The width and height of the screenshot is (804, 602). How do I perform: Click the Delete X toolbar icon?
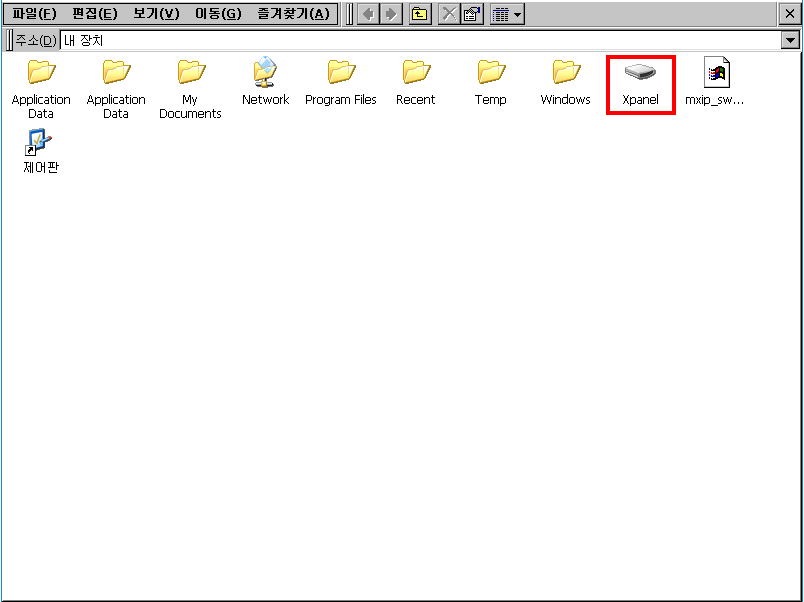coord(449,14)
